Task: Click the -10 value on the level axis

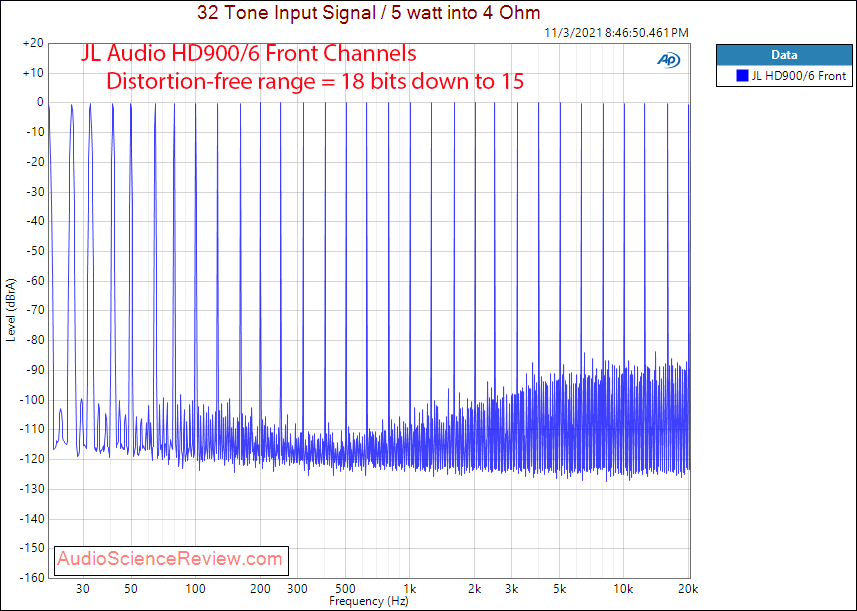Action: [x=34, y=132]
